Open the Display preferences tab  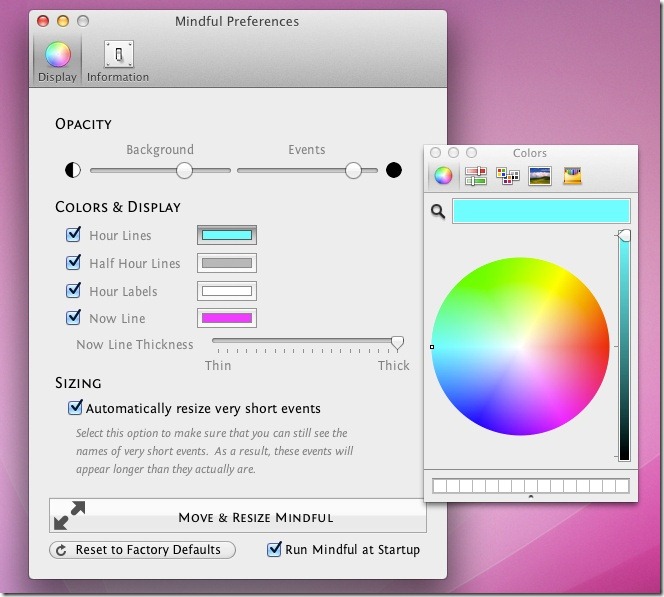click(x=57, y=62)
